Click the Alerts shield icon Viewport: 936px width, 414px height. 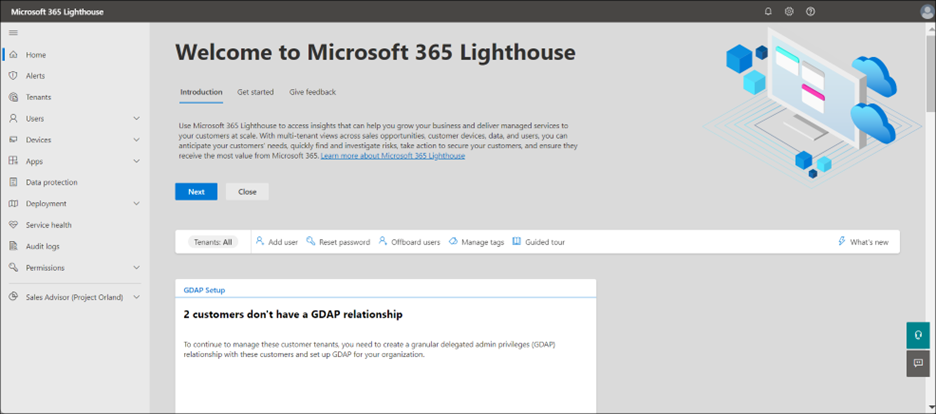tap(13, 76)
